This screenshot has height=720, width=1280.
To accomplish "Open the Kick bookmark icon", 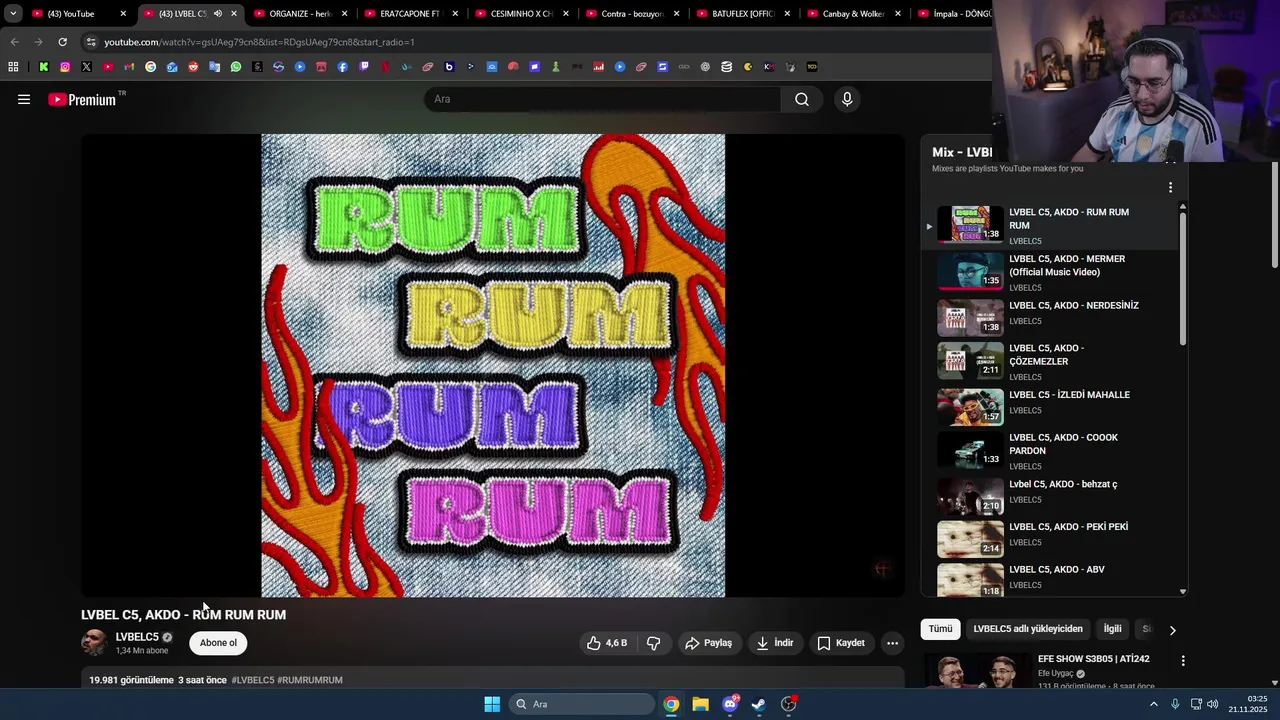I will click(x=44, y=67).
